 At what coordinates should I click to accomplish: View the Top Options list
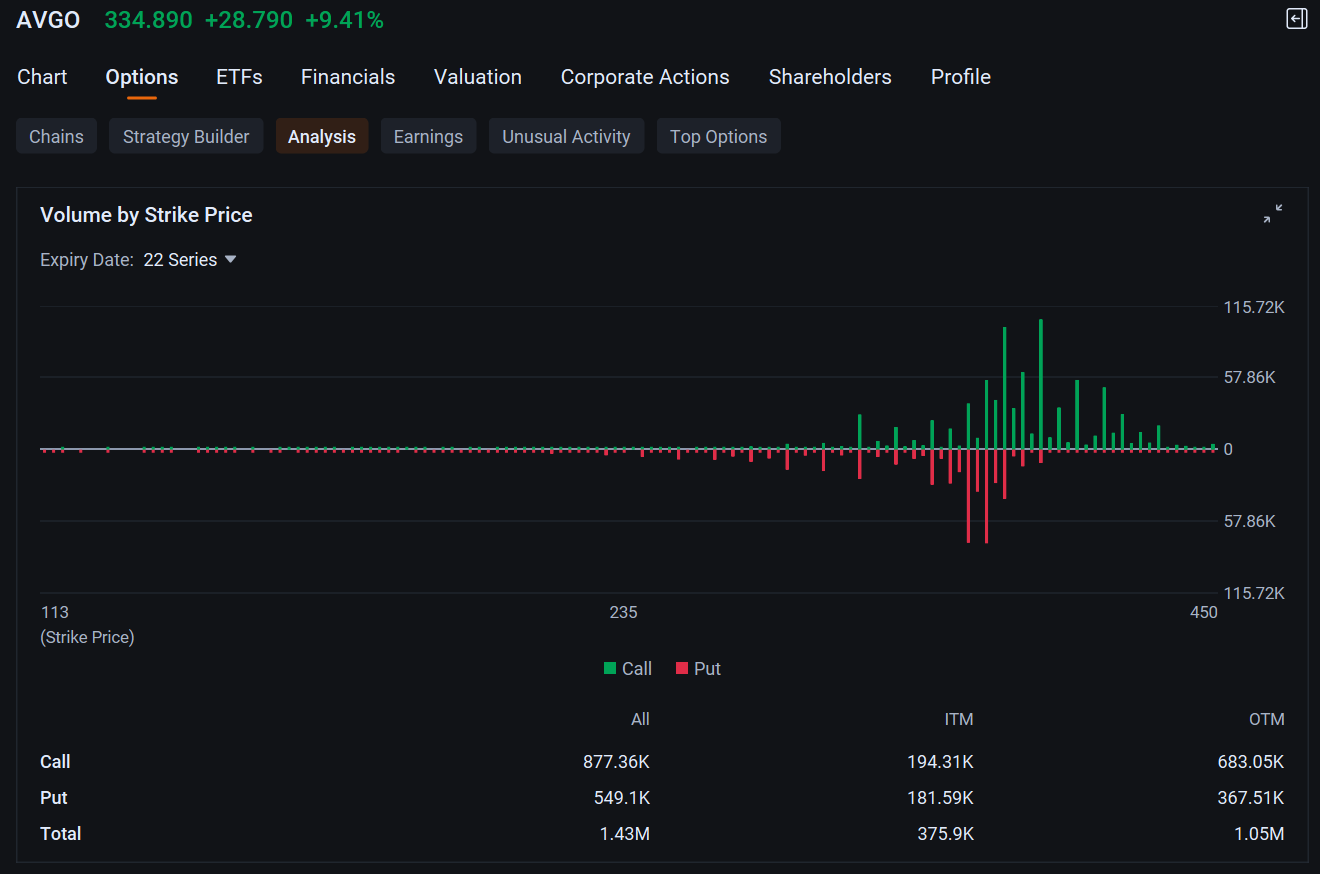point(718,137)
